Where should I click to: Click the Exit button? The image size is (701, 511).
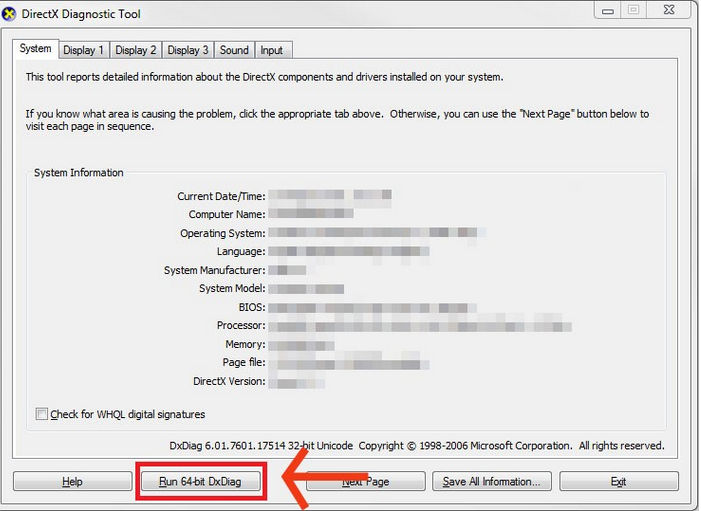click(619, 481)
